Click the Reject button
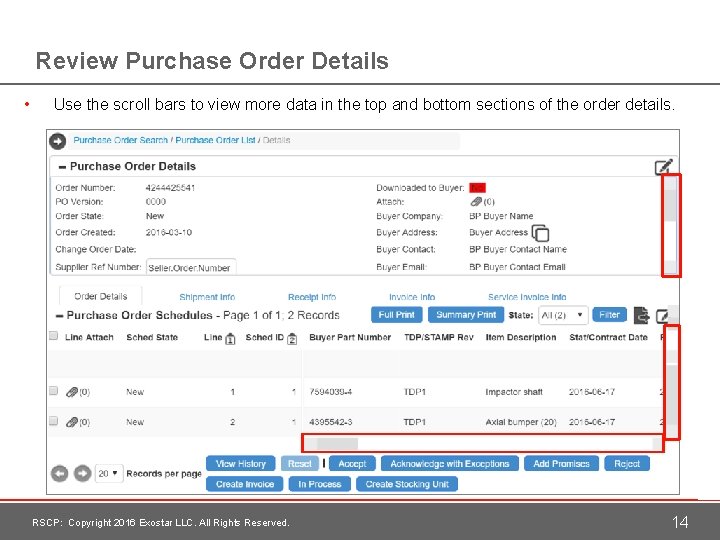 click(x=627, y=464)
